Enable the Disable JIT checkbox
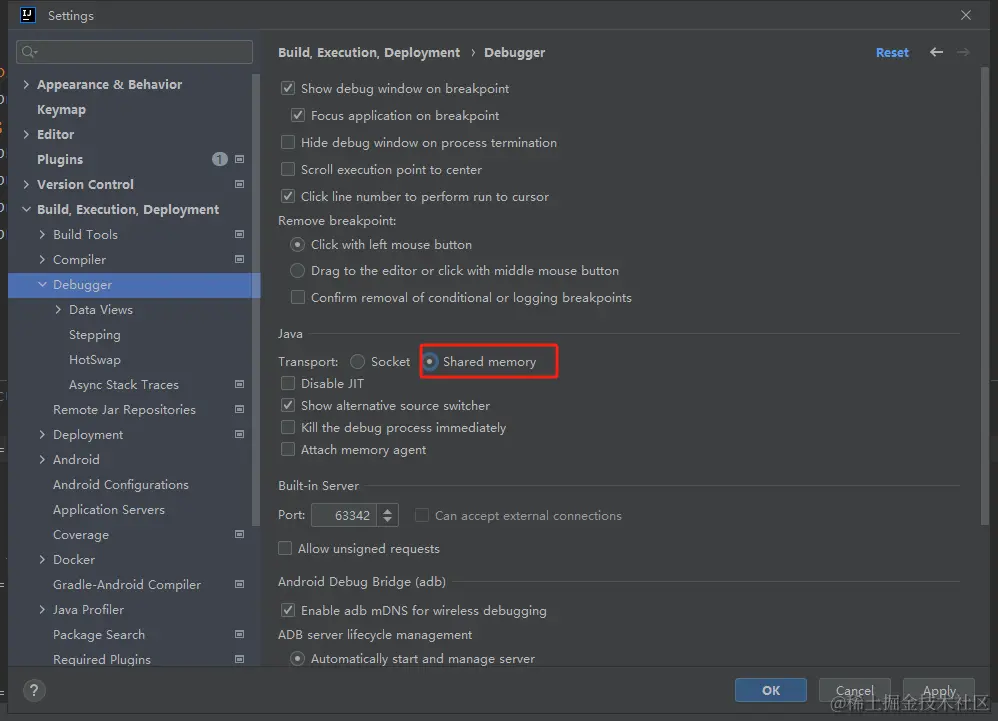The width and height of the screenshot is (998, 721). coord(288,383)
